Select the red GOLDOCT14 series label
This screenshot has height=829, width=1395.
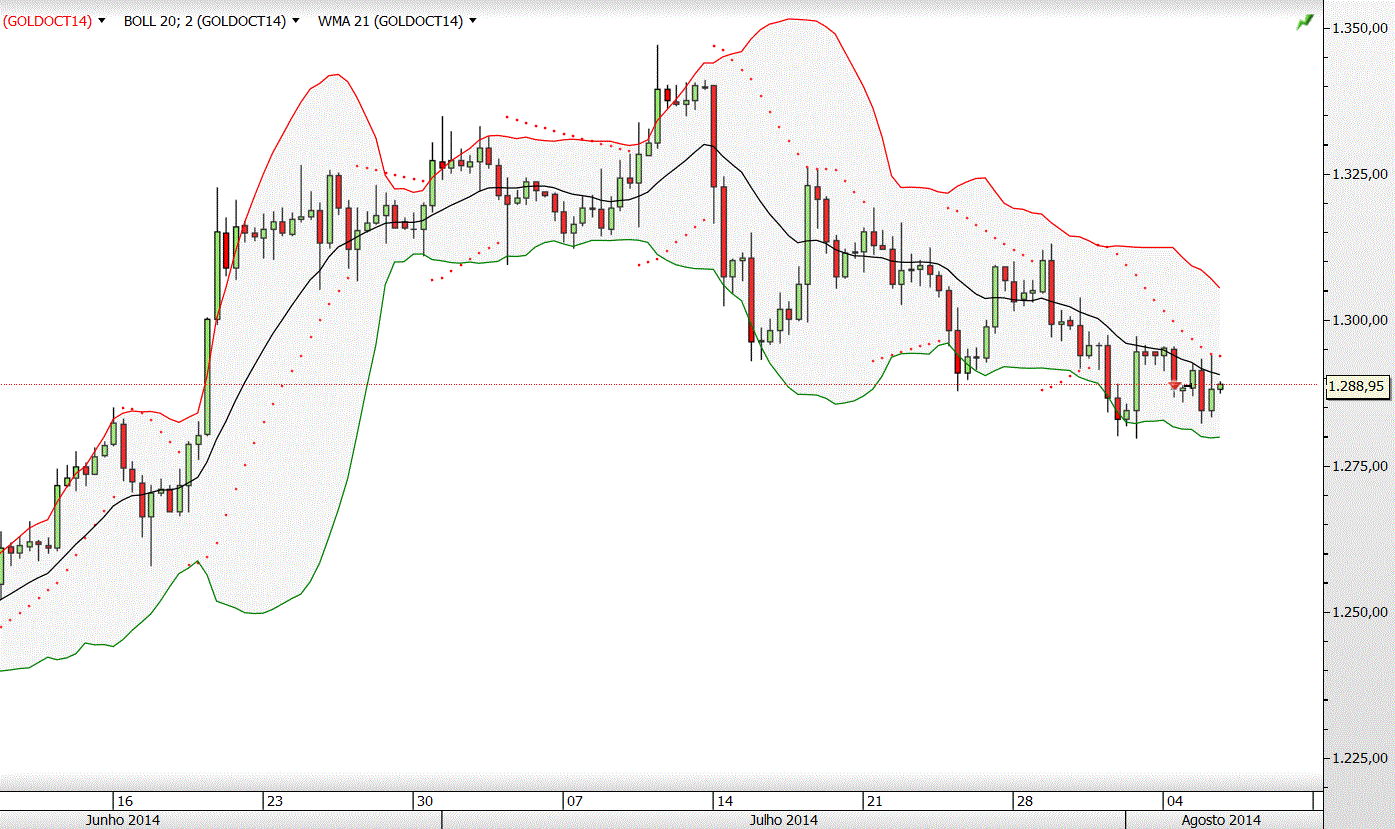point(47,21)
